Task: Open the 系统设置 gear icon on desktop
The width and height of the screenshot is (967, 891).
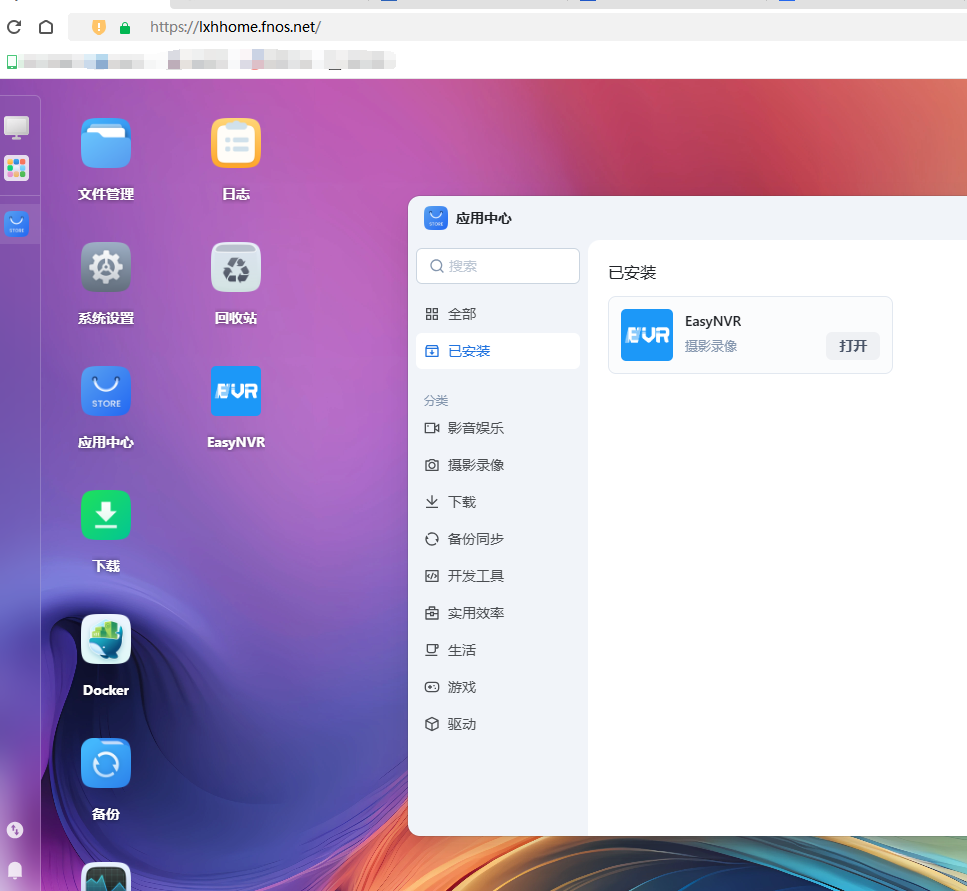Action: point(105,267)
